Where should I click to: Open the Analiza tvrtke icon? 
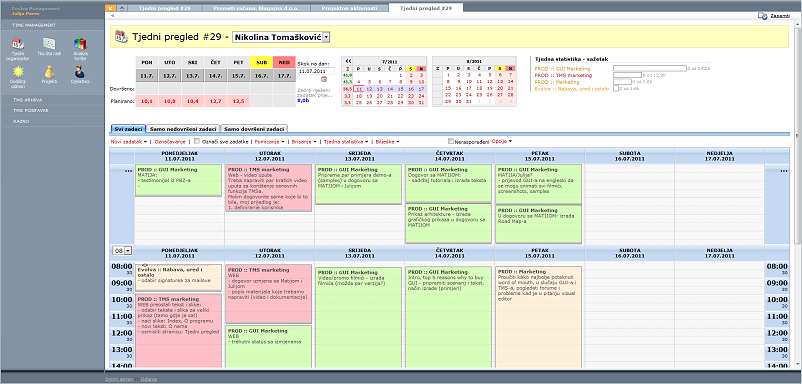click(x=80, y=44)
